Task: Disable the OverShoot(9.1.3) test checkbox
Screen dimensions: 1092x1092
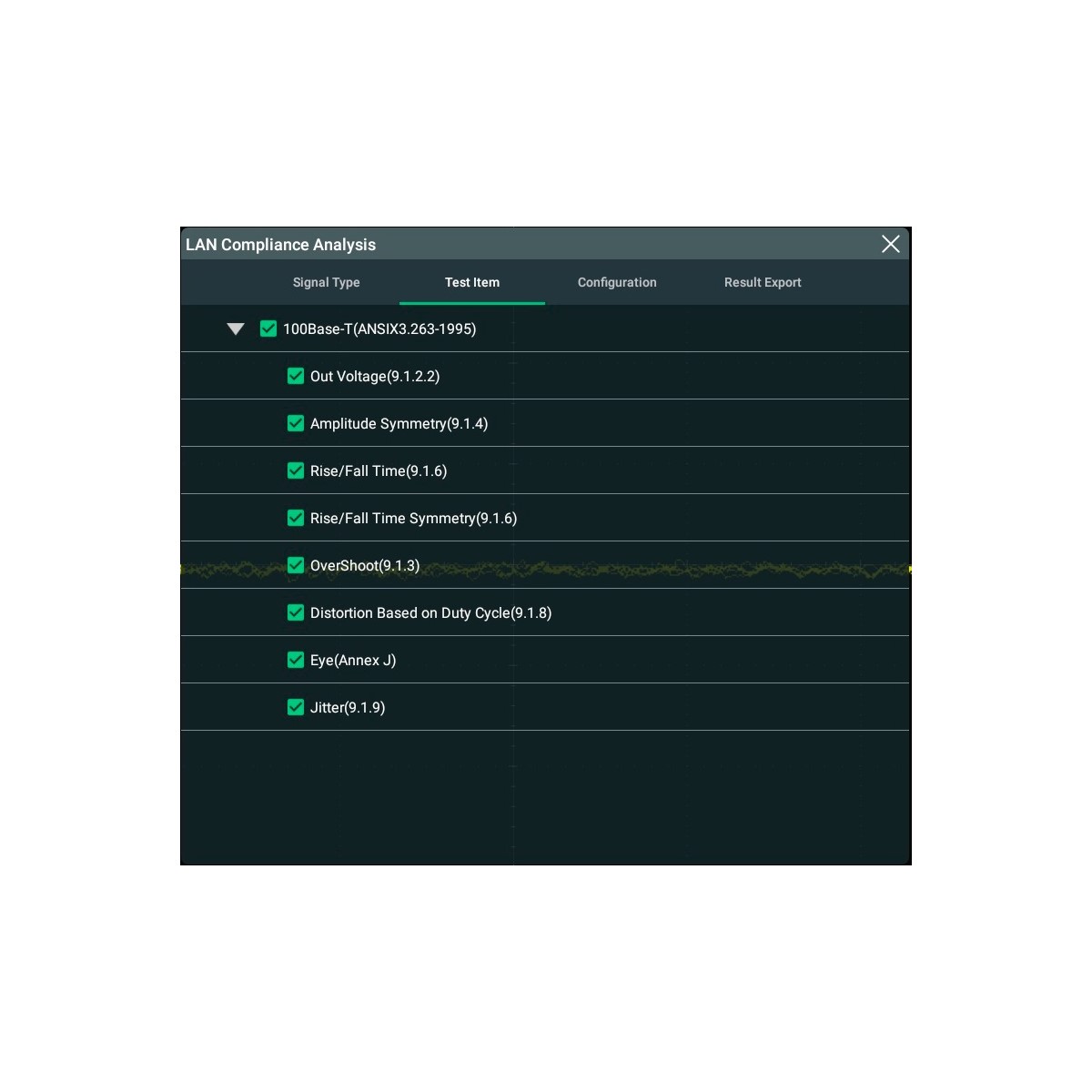Action: click(296, 565)
